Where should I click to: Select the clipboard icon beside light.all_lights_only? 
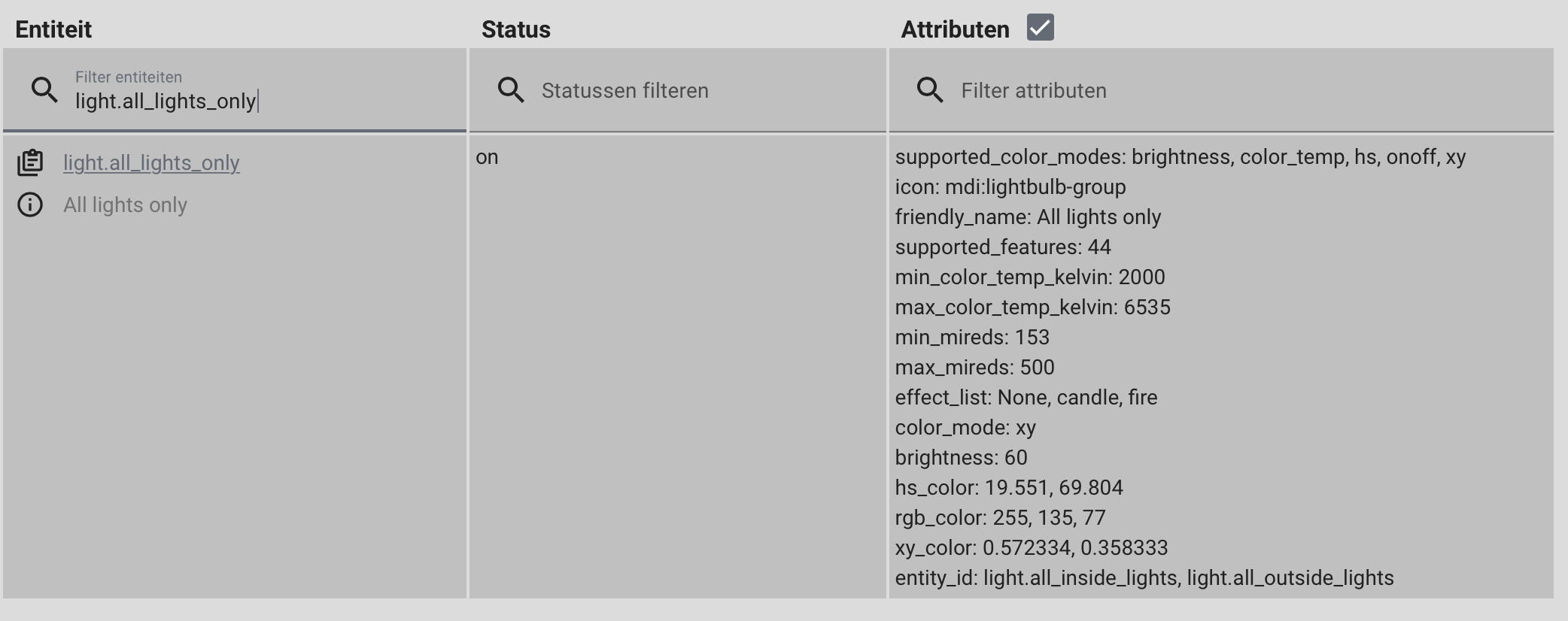point(30,160)
